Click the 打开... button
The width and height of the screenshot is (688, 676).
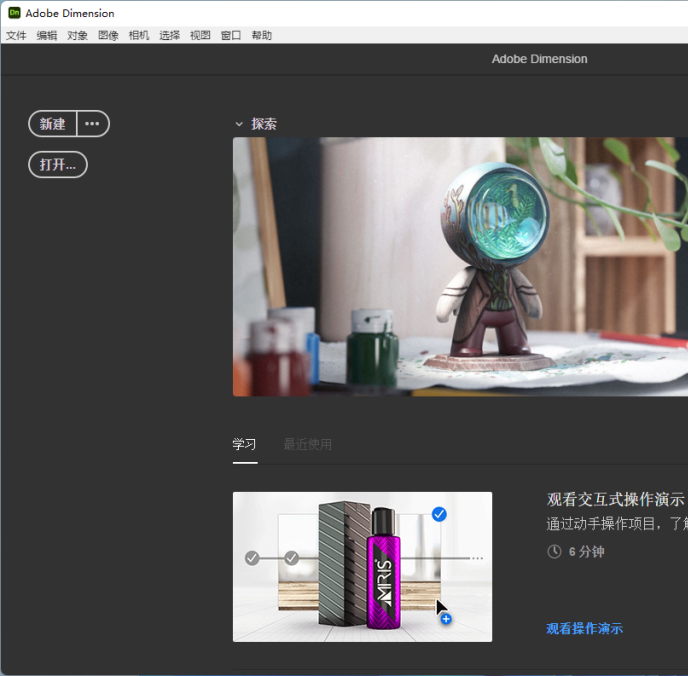pos(58,165)
